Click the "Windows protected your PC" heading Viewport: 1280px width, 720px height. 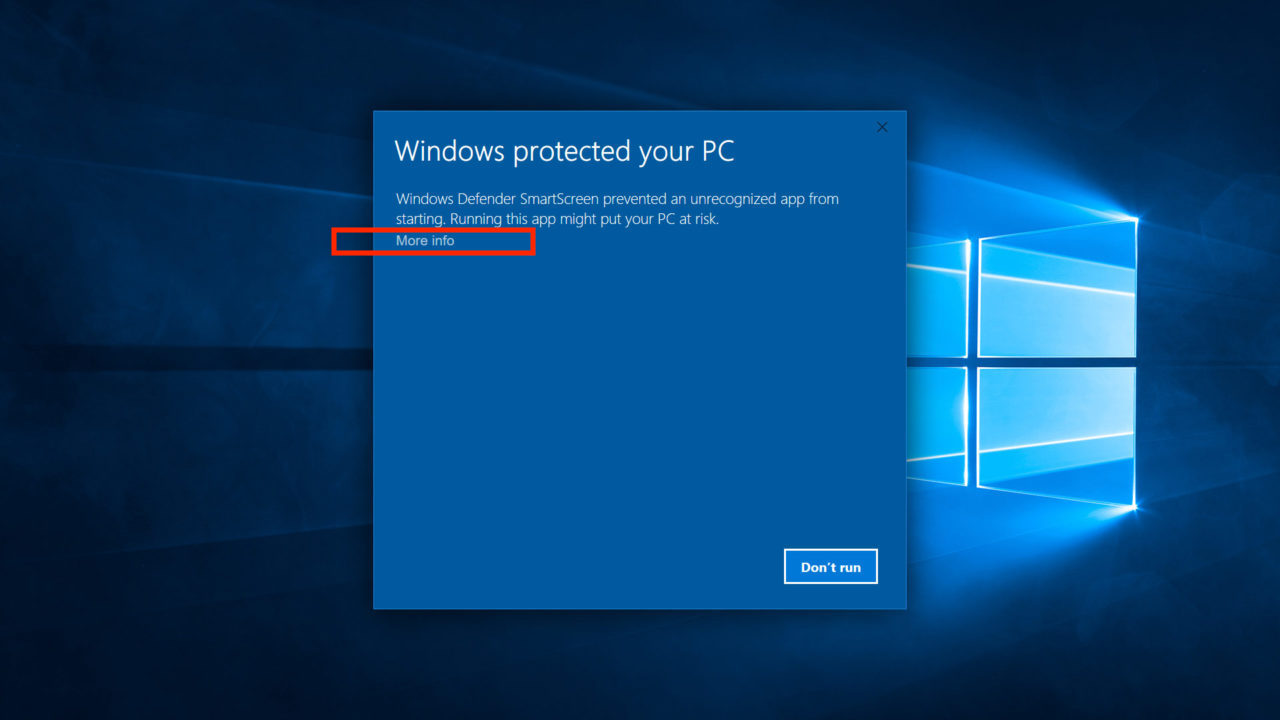[564, 151]
